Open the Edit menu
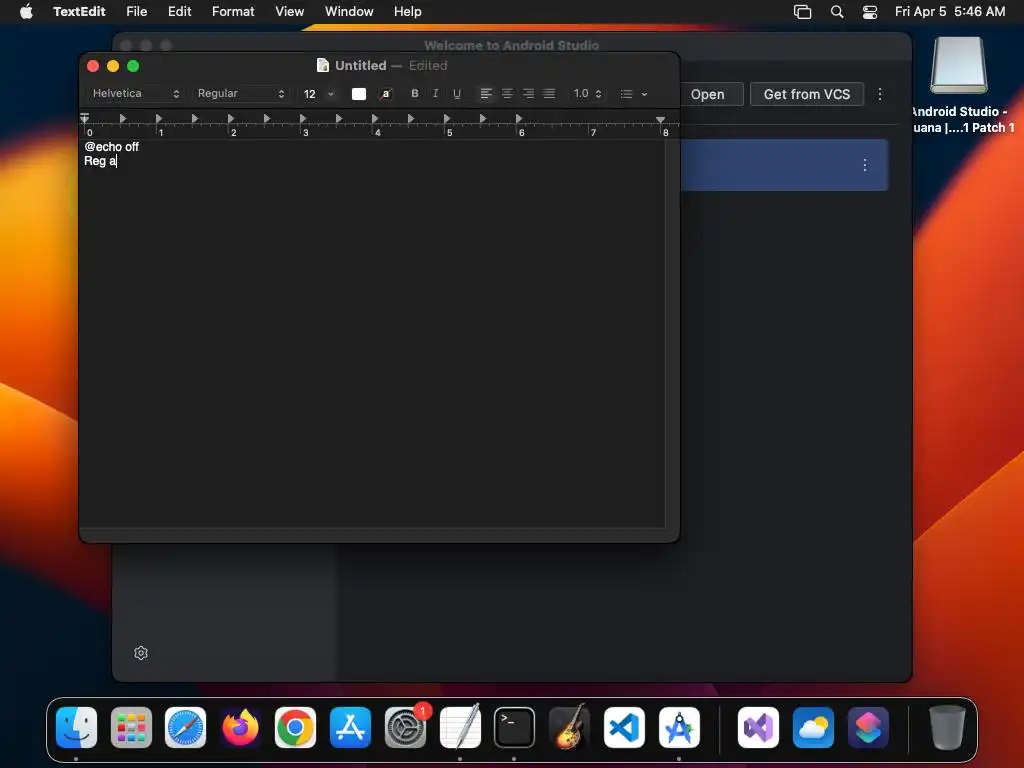This screenshot has width=1024, height=768. [x=180, y=11]
